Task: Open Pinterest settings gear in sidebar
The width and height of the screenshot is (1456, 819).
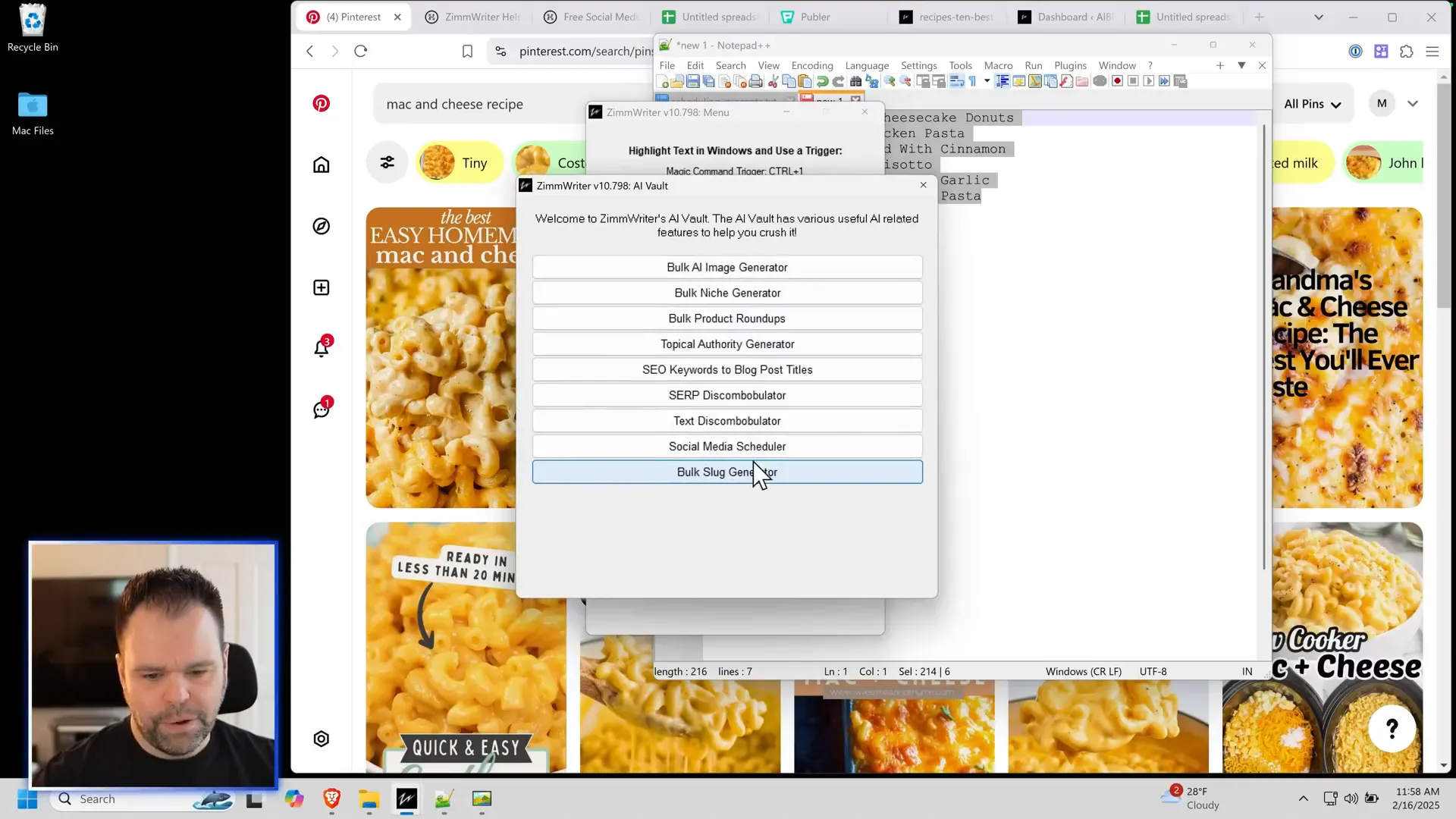Action: click(x=322, y=739)
